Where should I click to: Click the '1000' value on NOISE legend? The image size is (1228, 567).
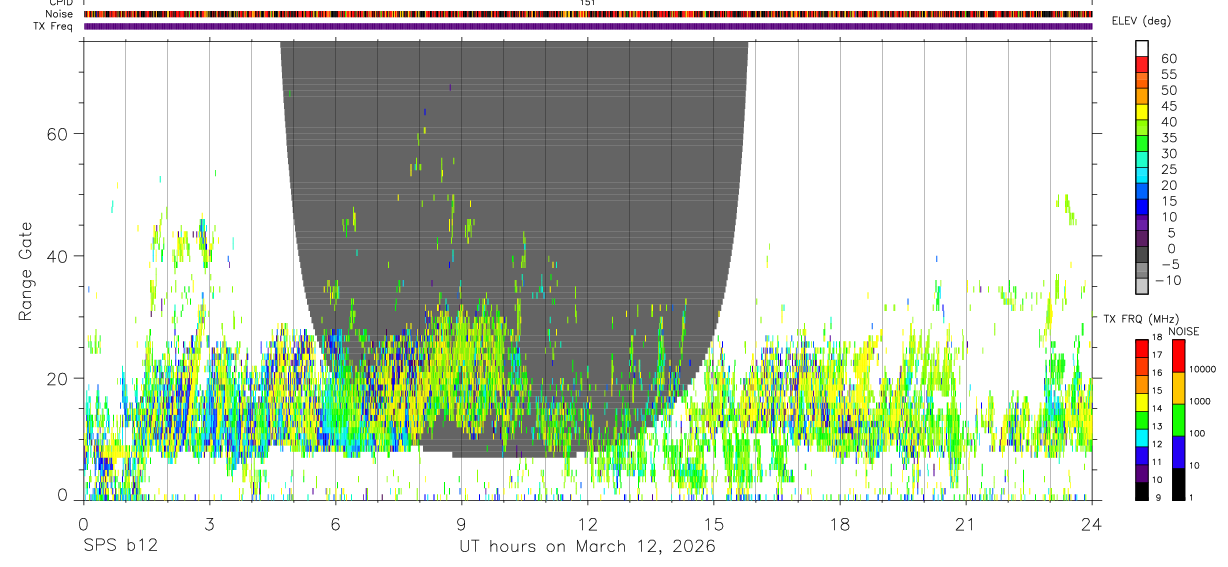[x=1200, y=402]
